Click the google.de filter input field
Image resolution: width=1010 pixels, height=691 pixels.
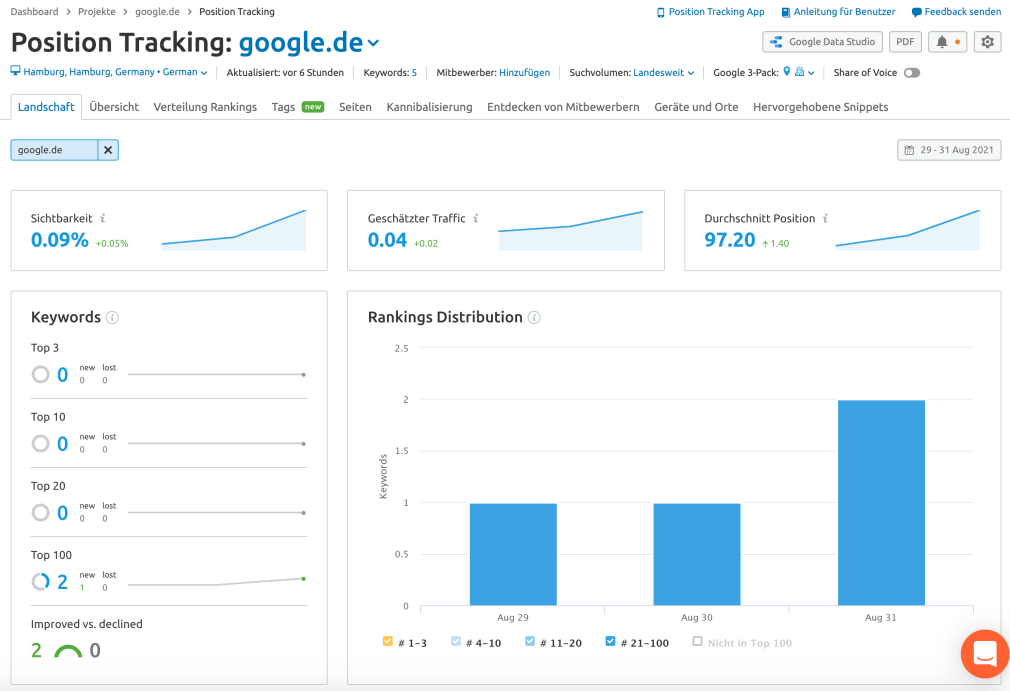tap(54, 150)
